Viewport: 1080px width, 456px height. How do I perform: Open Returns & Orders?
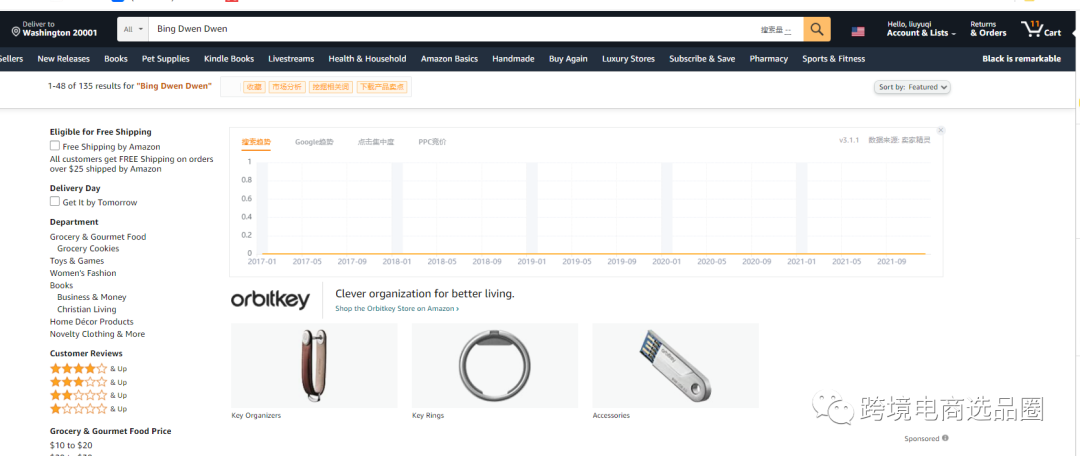(x=988, y=29)
